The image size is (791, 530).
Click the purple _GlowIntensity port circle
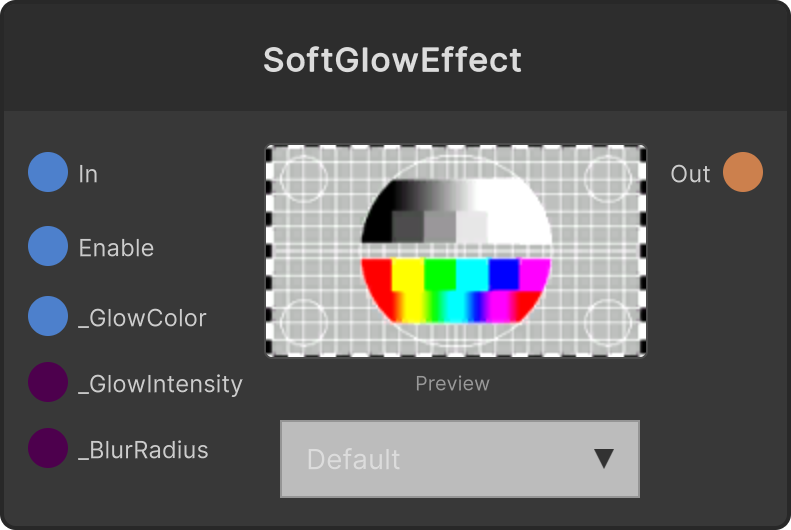click(x=48, y=382)
